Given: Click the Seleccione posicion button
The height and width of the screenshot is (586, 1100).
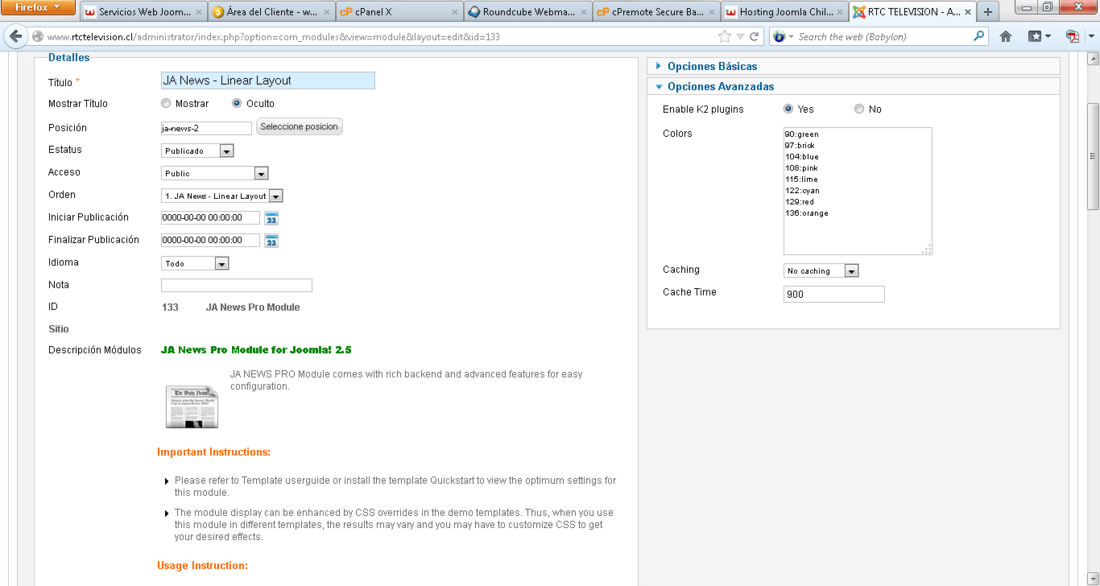Looking at the screenshot, I should click(300, 127).
